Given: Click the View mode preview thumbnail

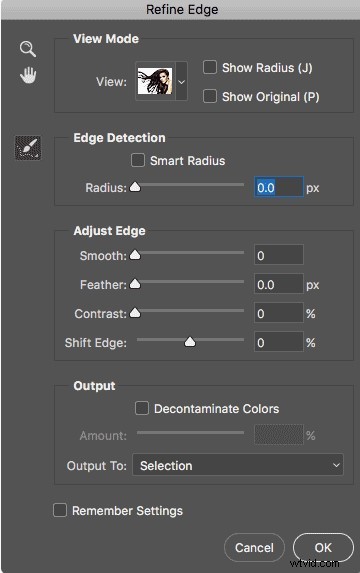Looking at the screenshot, I should coord(155,81).
